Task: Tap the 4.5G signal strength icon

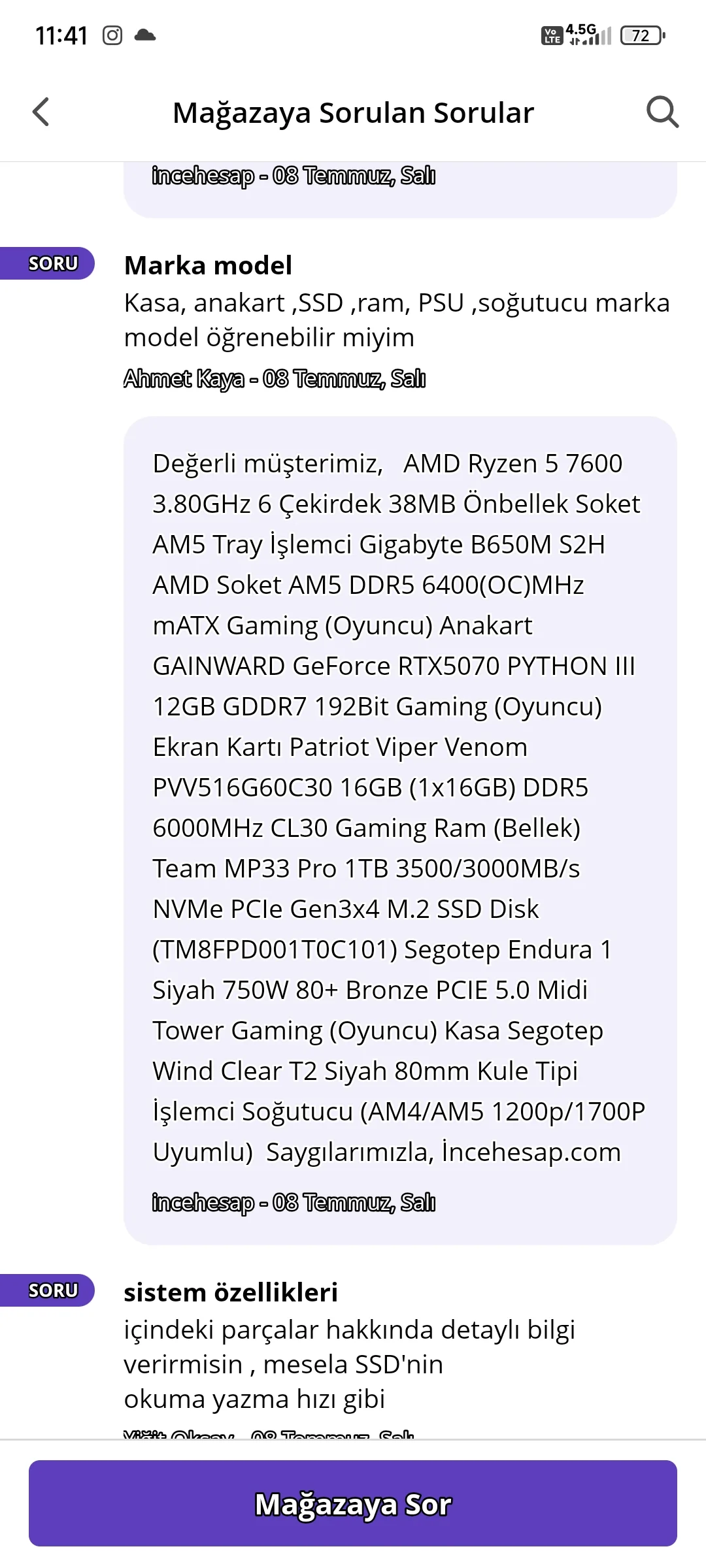Action: 590,35
